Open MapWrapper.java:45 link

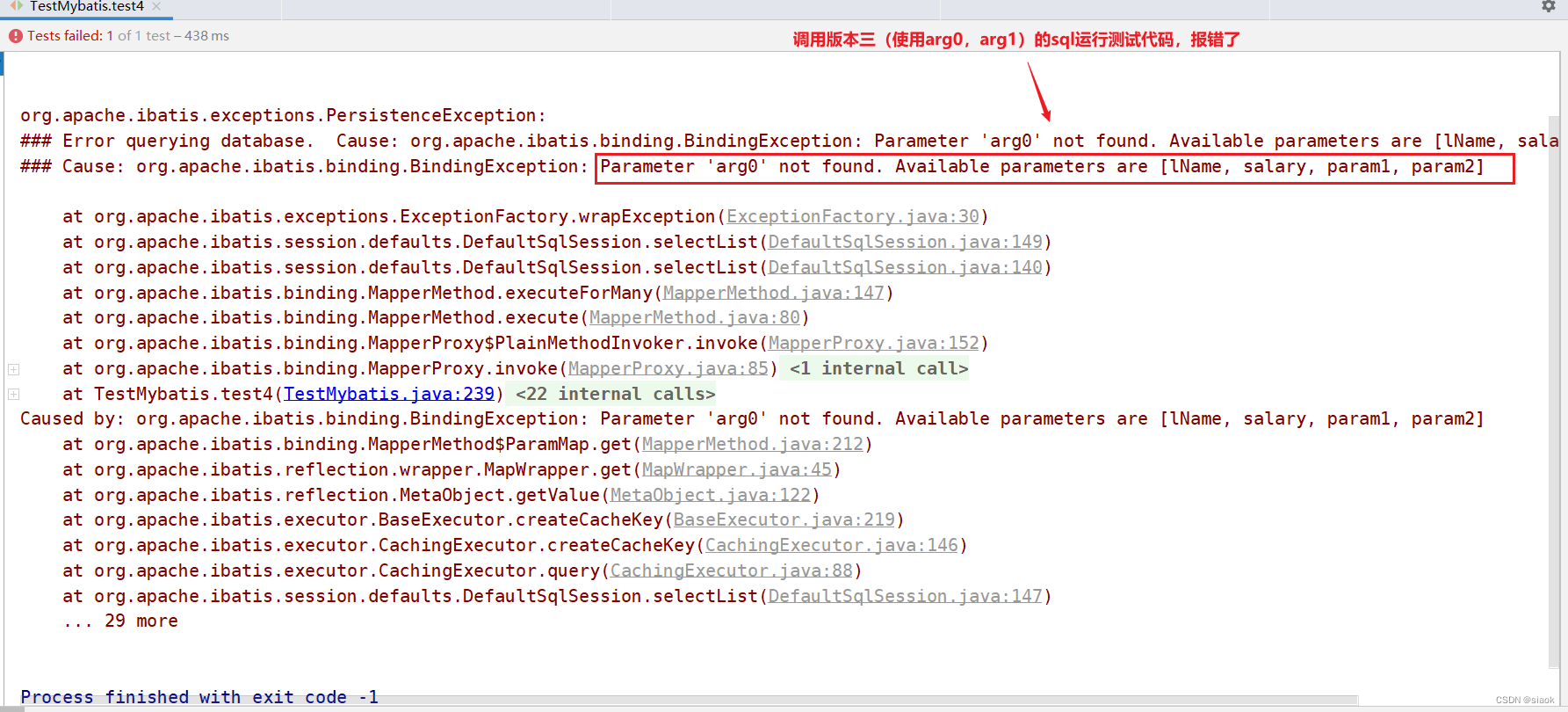coord(737,470)
